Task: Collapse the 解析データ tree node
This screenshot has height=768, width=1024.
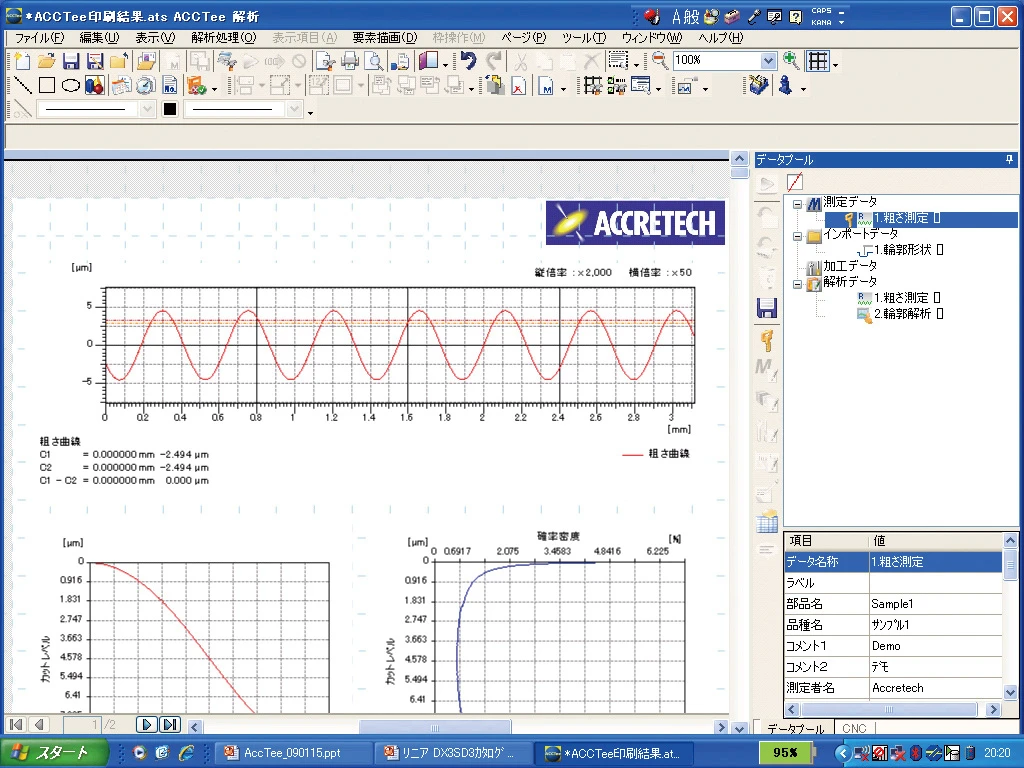Action: [x=797, y=284]
